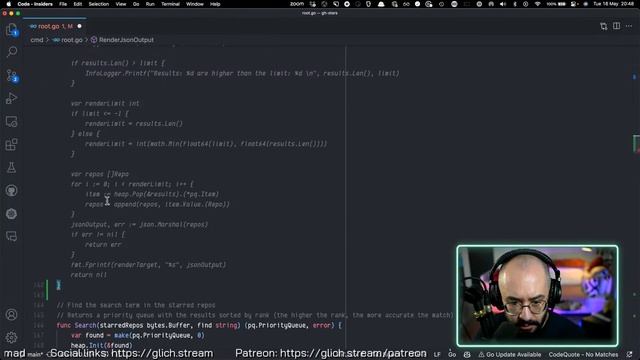This screenshot has height=360, width=640.
Task: Click the Go language mode status item
Action: tap(452, 355)
